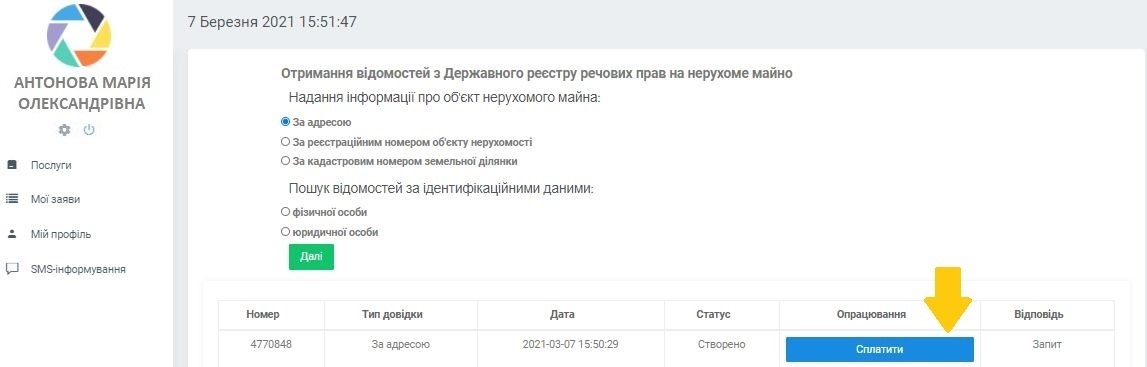Click the blue Сплатити button

point(879,349)
